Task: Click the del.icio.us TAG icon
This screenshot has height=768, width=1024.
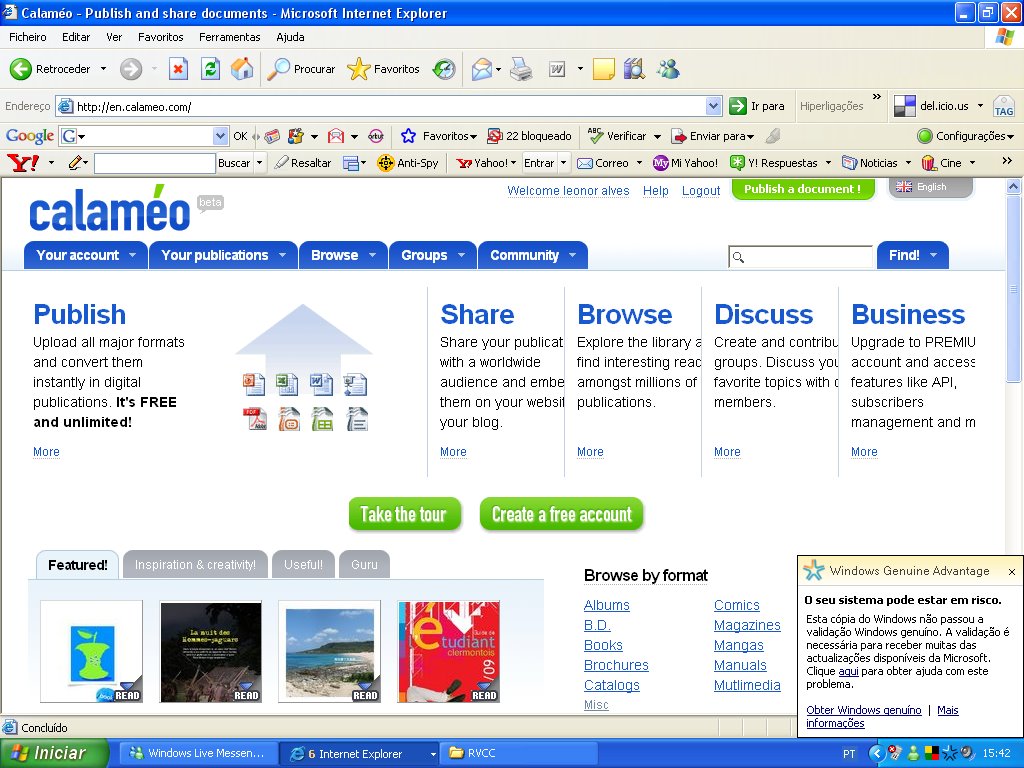Action: (x=1003, y=106)
